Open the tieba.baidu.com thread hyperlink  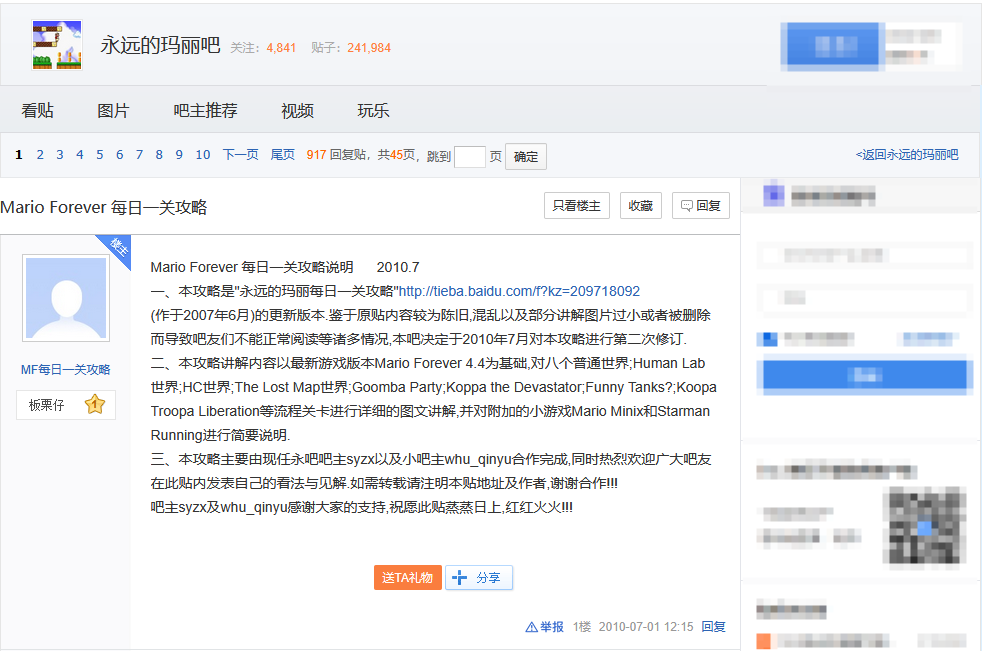pos(519,292)
